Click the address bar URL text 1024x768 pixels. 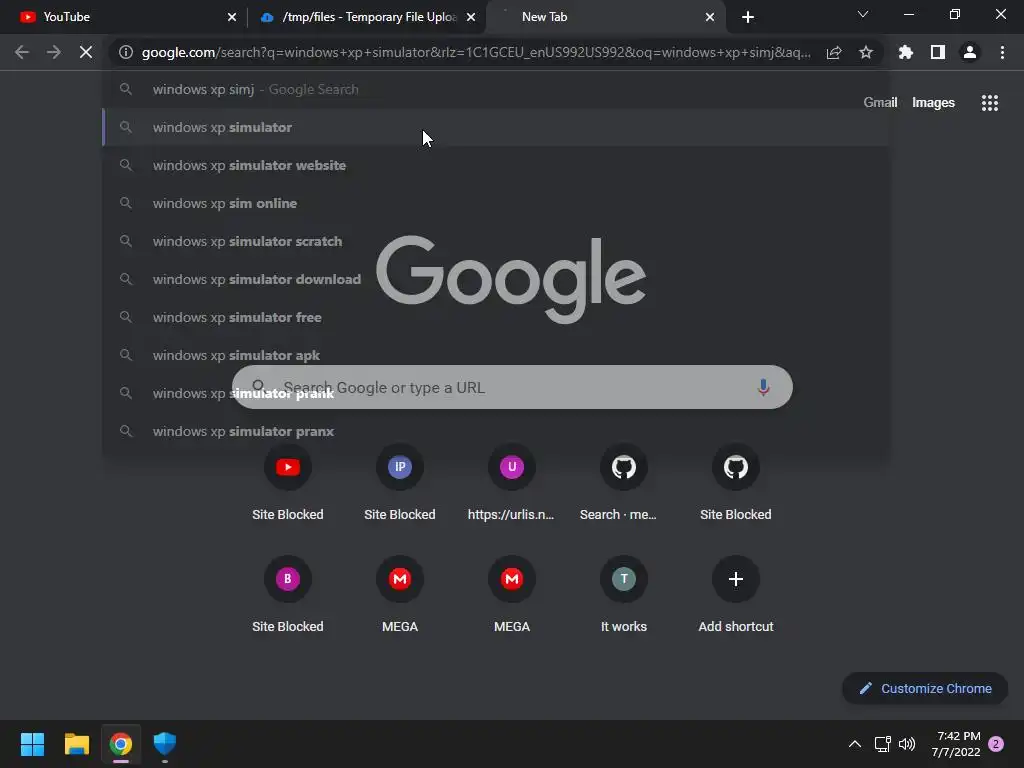(x=476, y=52)
